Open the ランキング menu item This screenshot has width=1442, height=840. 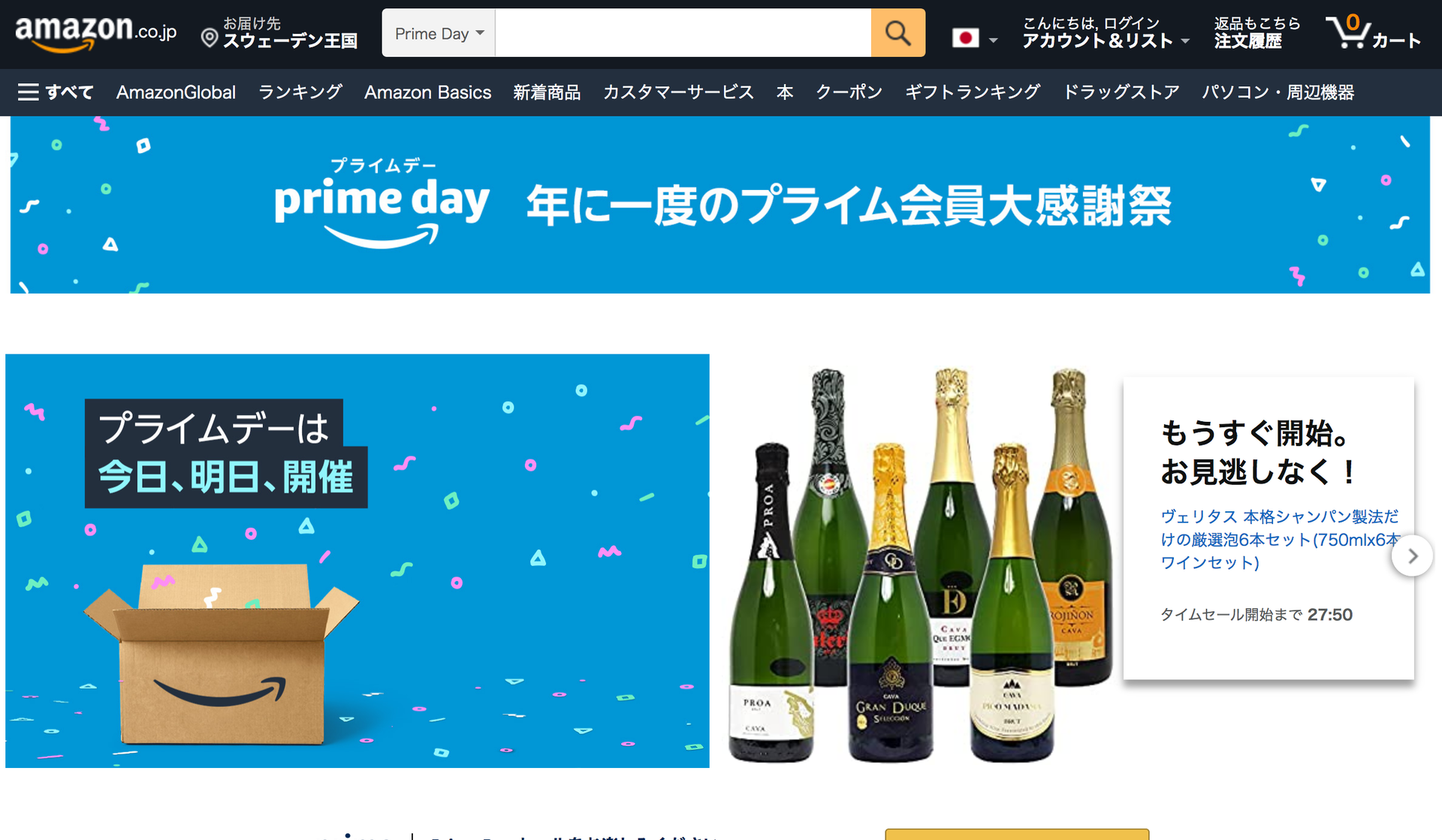[x=300, y=92]
